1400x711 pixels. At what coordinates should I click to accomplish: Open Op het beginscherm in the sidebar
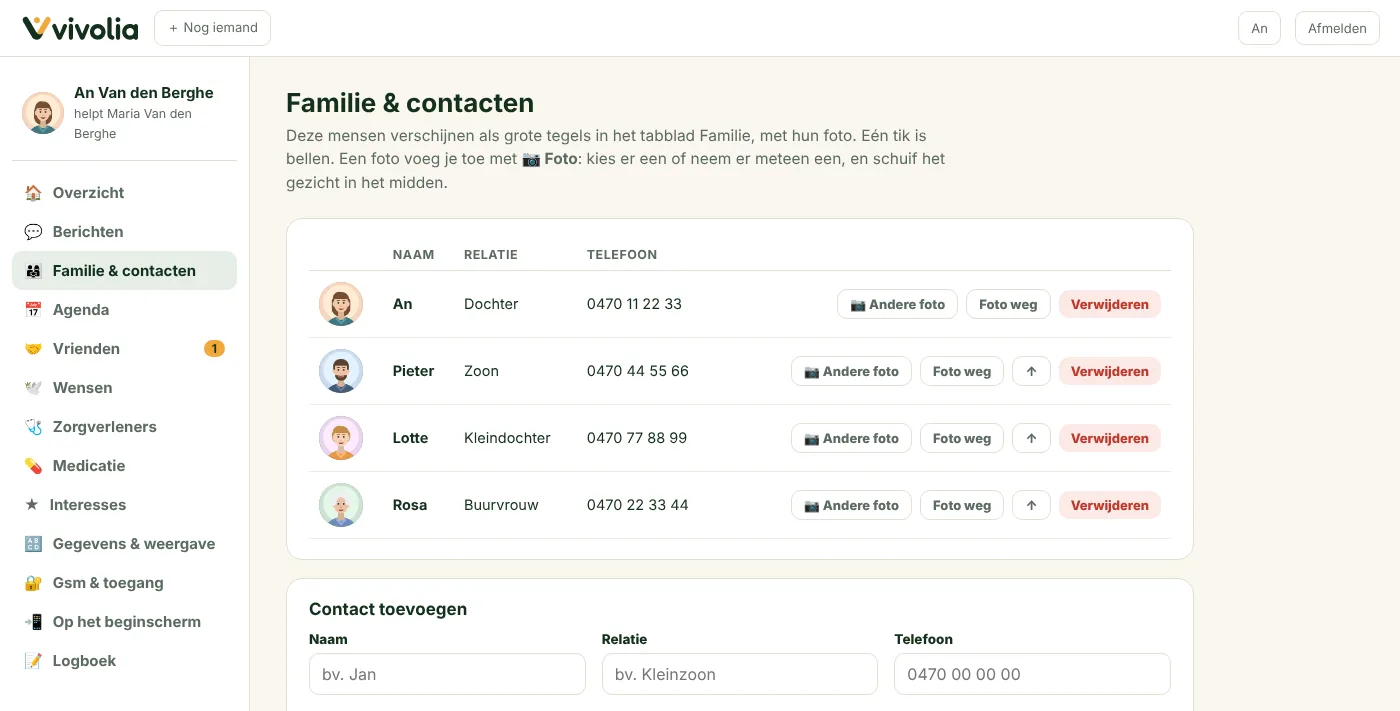pos(124,622)
